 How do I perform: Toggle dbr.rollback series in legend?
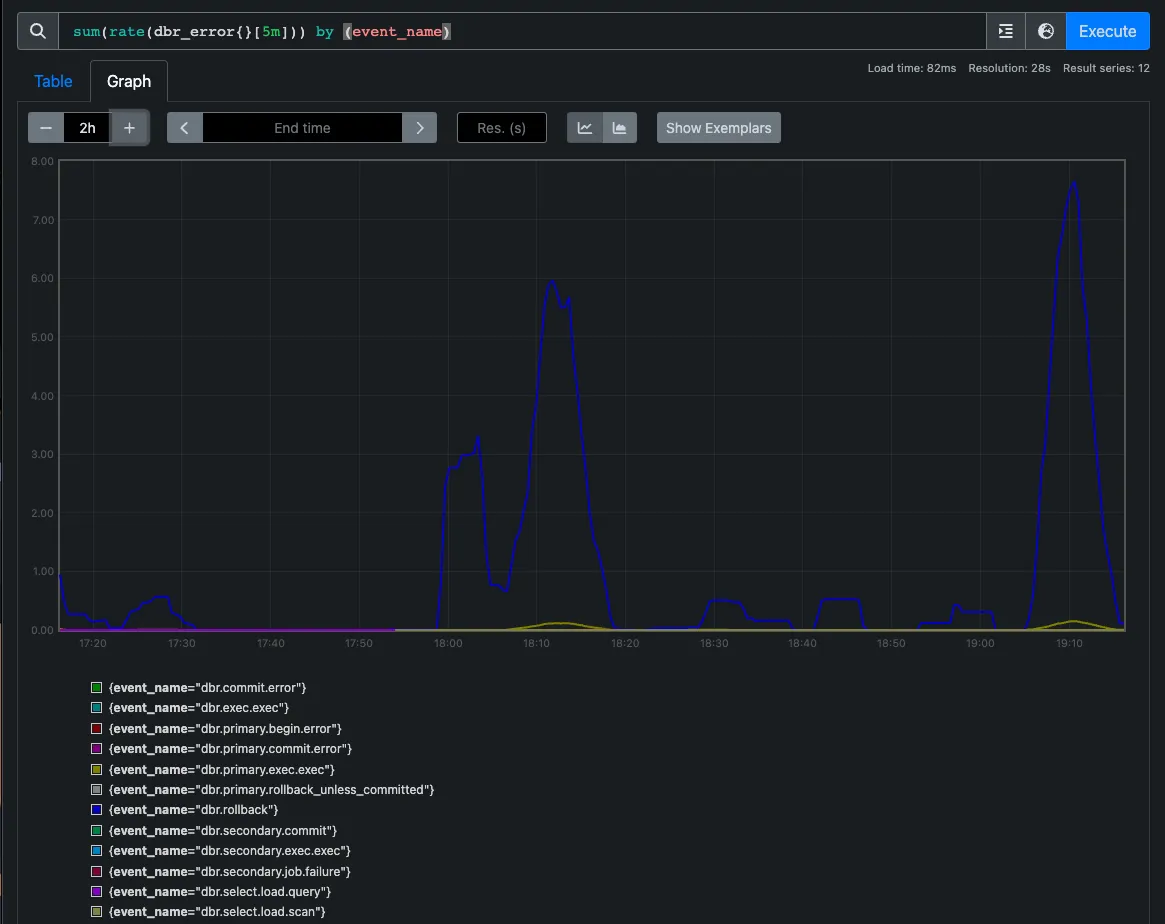[193, 810]
